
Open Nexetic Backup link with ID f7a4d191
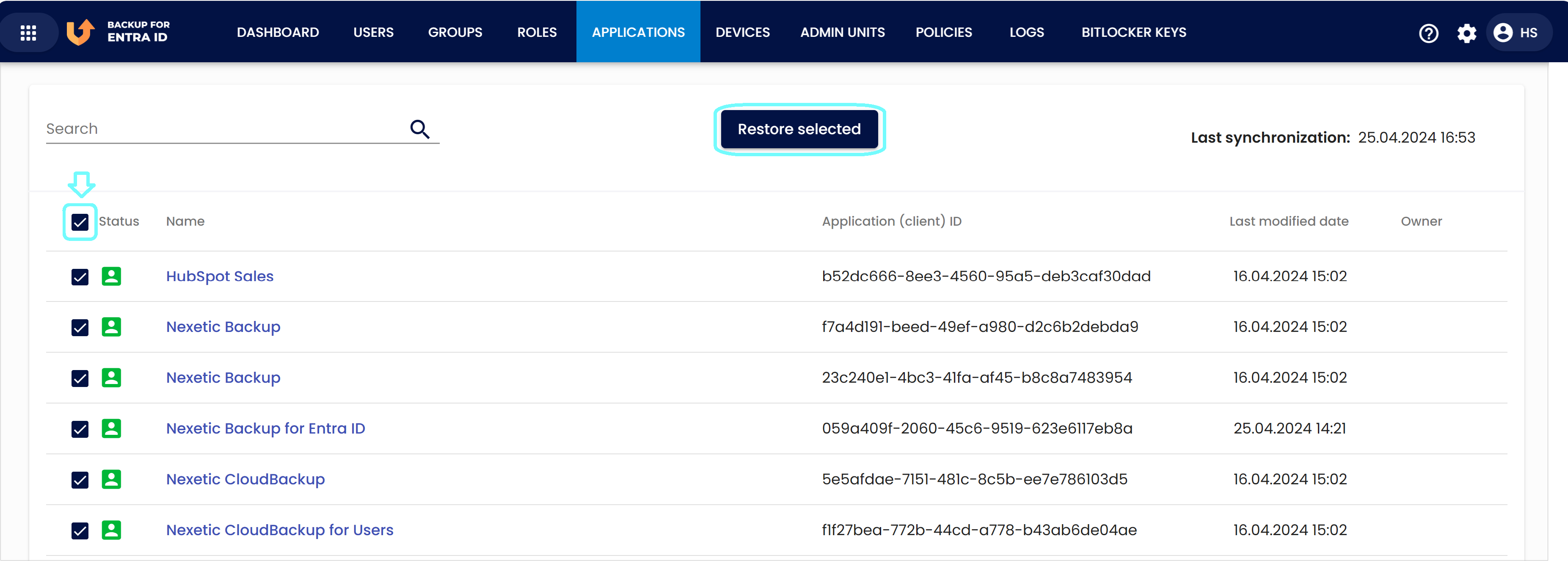[x=223, y=326]
